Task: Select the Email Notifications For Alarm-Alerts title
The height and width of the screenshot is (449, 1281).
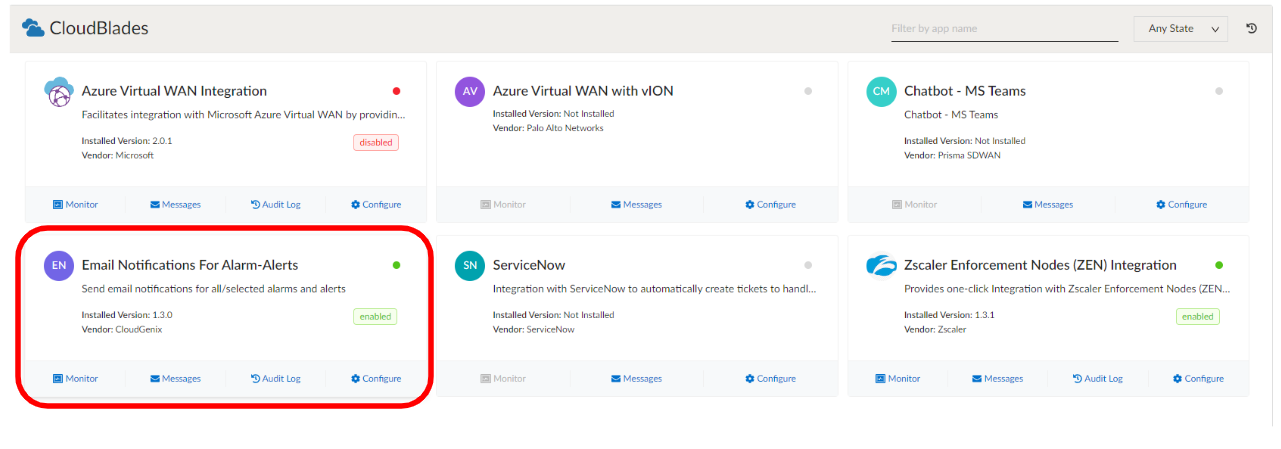Action: click(x=190, y=265)
